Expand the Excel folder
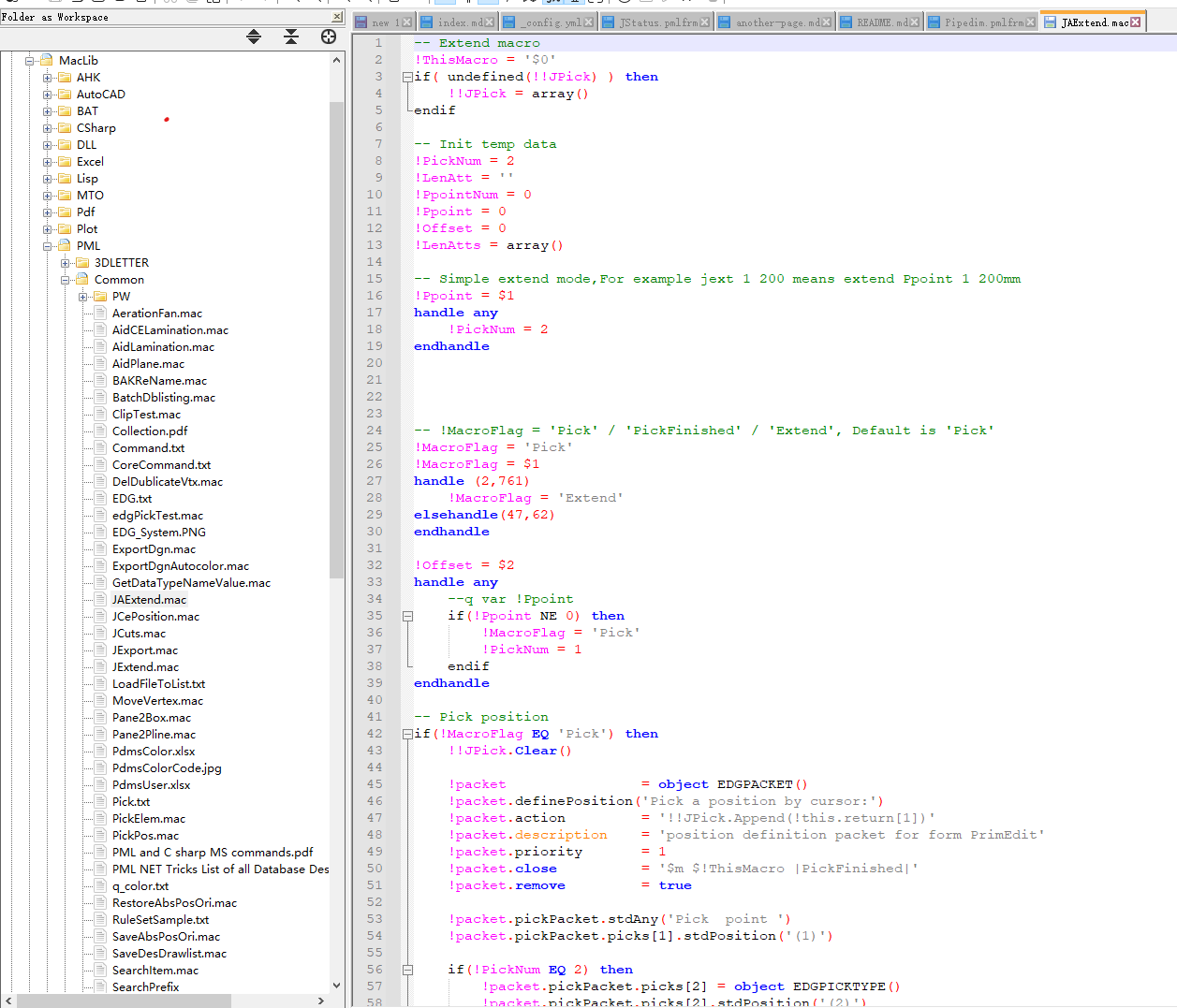 point(48,162)
